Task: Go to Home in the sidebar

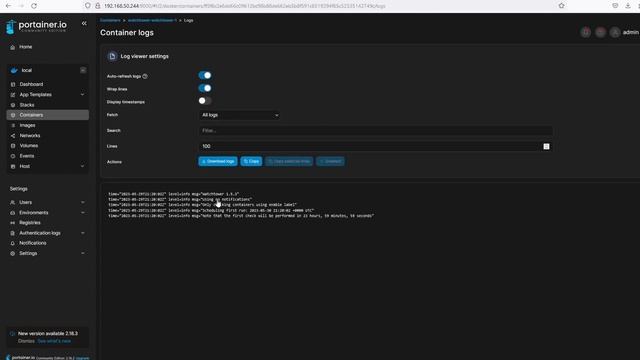Action: pos(25,47)
